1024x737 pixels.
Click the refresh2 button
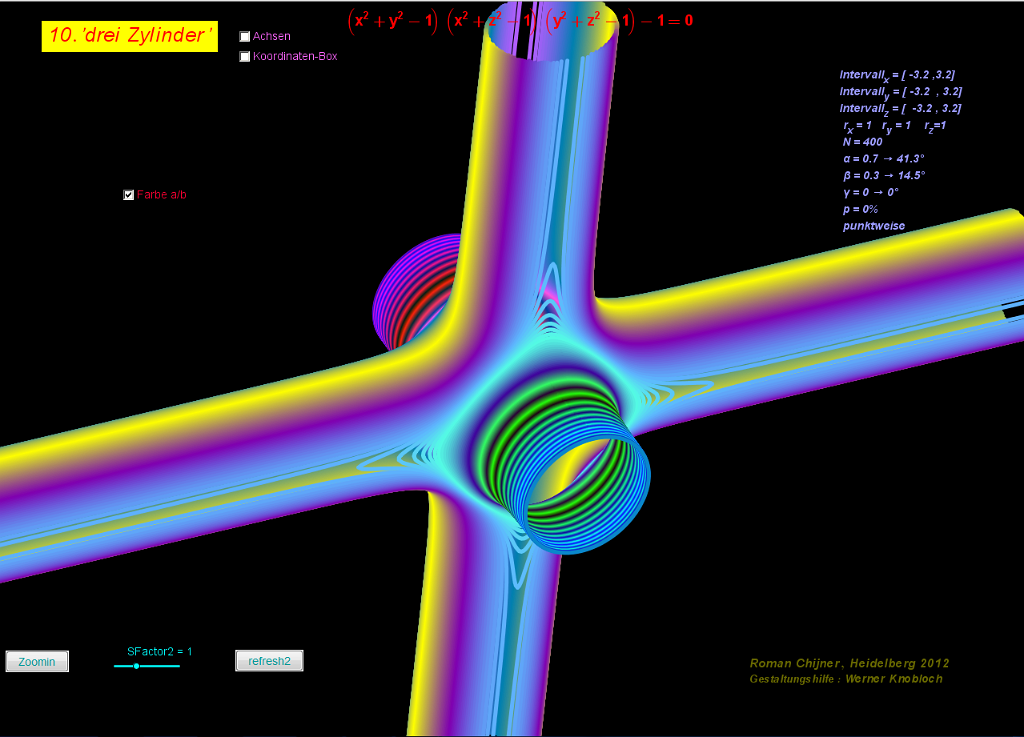269,661
